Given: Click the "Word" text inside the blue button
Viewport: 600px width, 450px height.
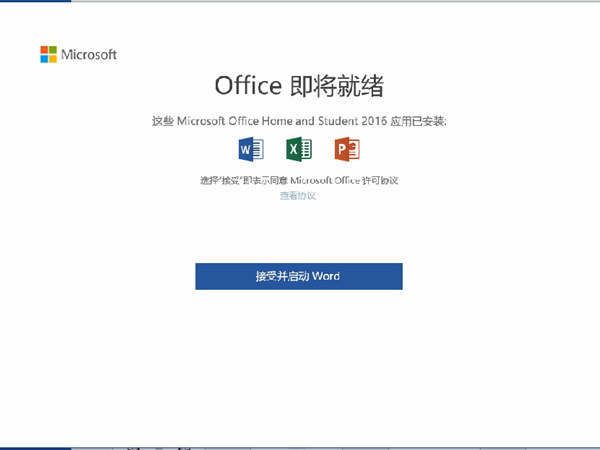Looking at the screenshot, I should click(326, 276).
